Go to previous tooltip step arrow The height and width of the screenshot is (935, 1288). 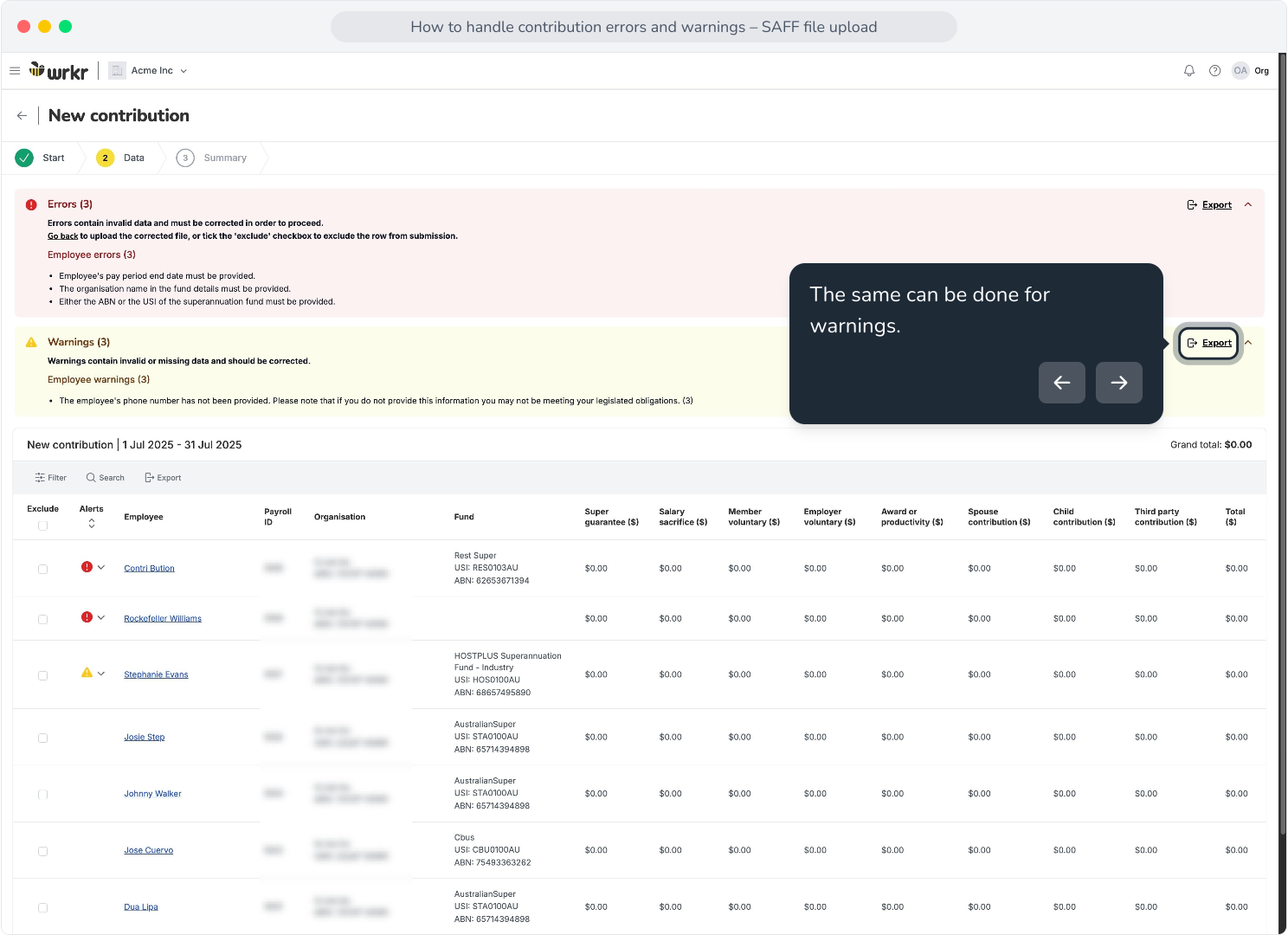pos(1062,383)
